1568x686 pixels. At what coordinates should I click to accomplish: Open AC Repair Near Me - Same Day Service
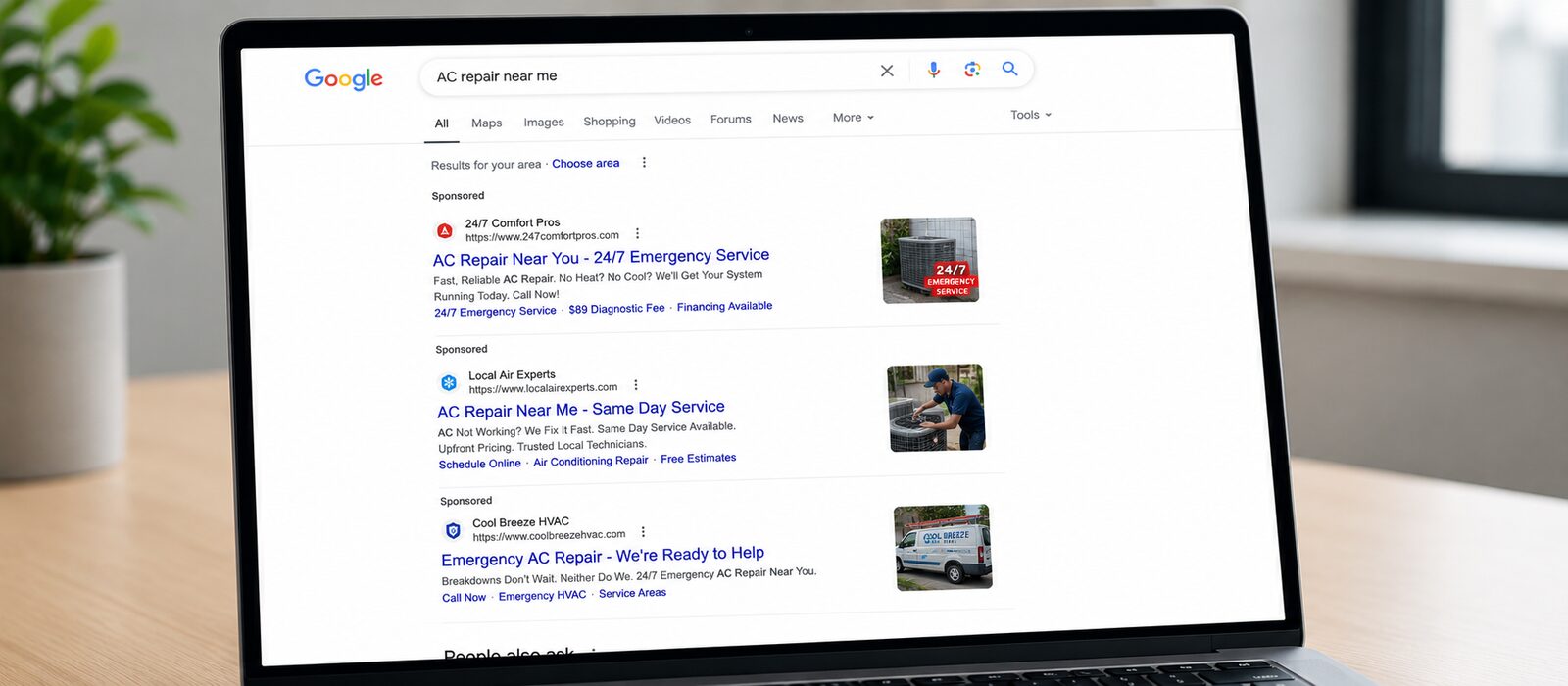coord(581,409)
